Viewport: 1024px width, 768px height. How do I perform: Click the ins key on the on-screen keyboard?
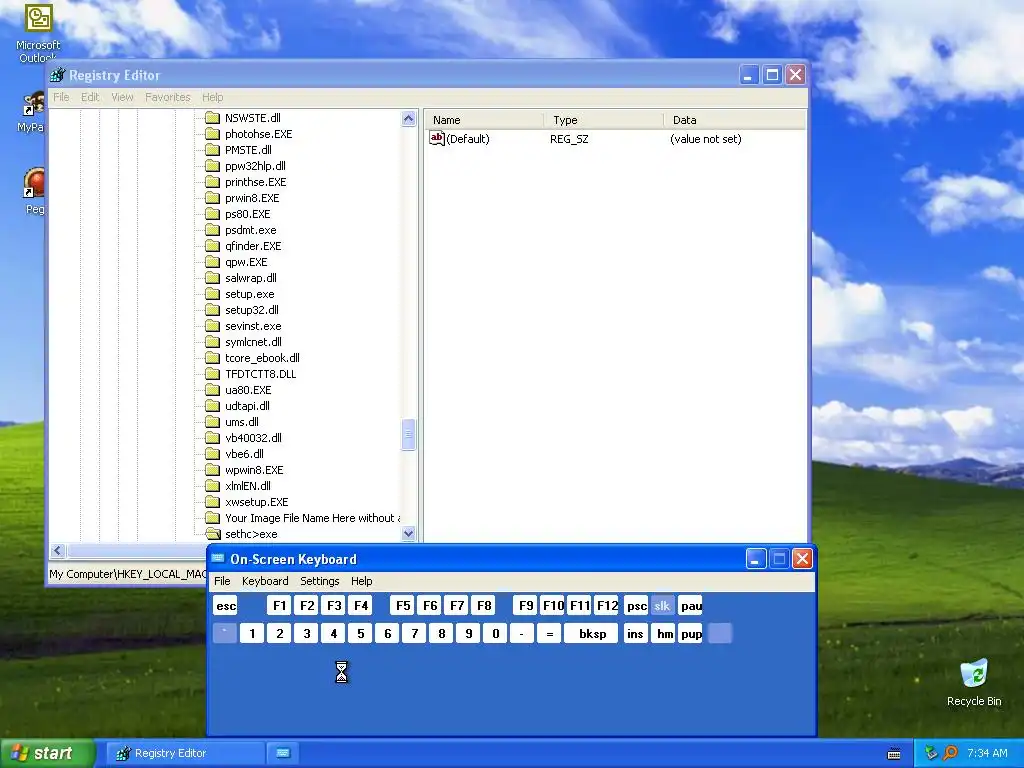[x=635, y=633]
